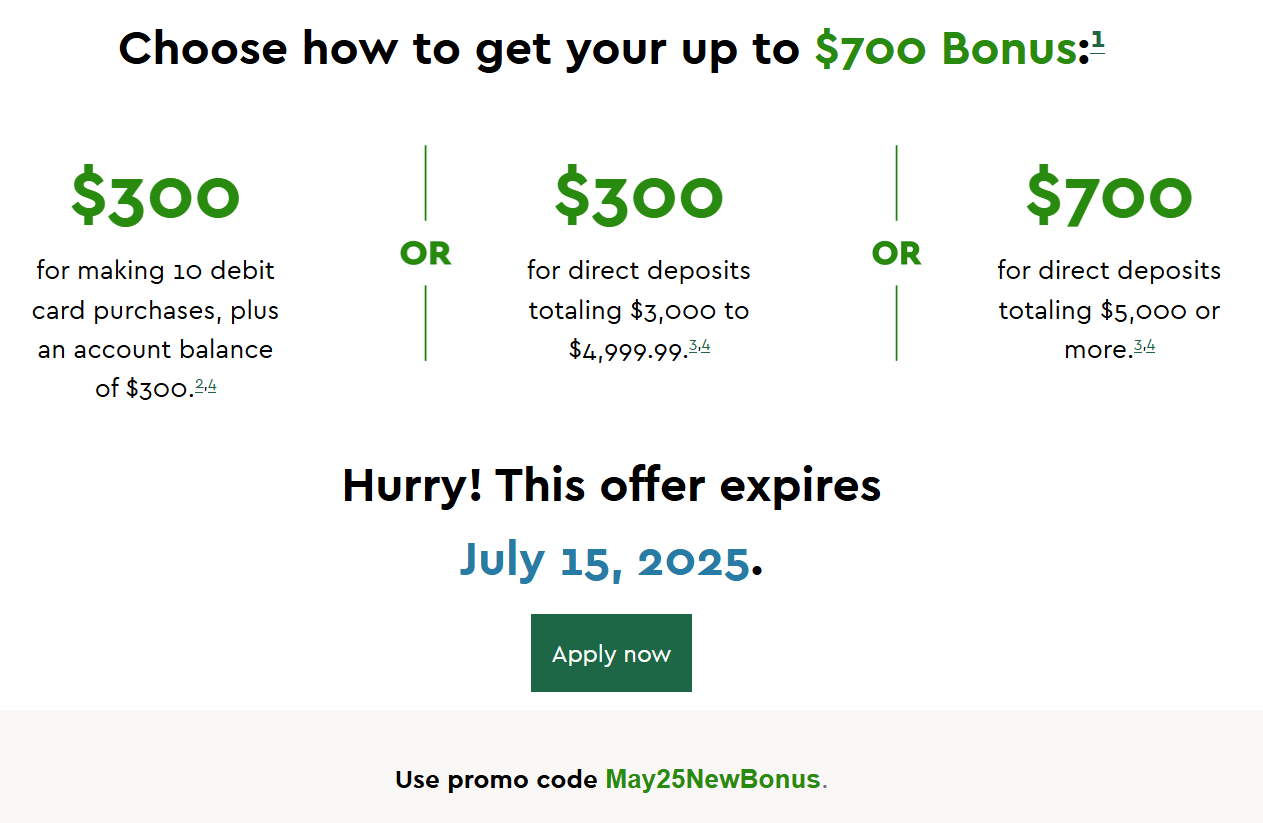This screenshot has width=1263, height=823.
Task: Click the $300 amount for debit card purchases
Action: point(155,195)
